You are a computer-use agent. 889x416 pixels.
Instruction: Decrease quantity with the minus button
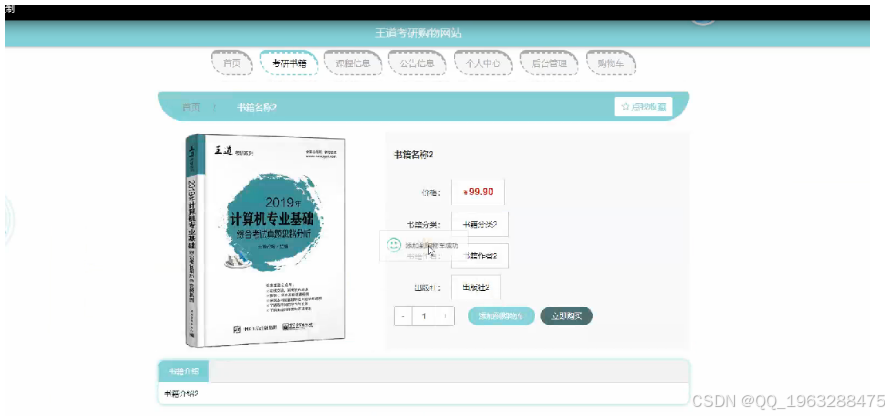[x=403, y=316]
